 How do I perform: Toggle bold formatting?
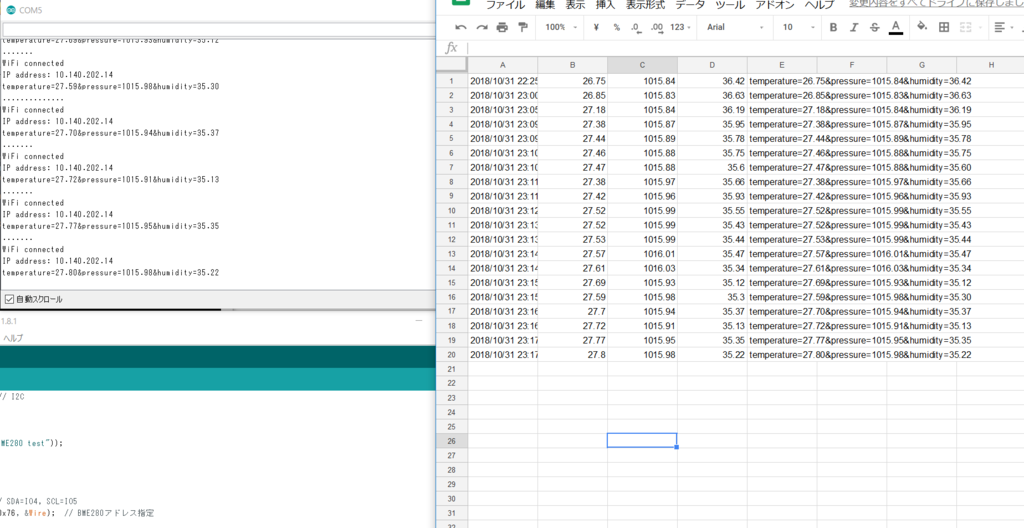833,27
